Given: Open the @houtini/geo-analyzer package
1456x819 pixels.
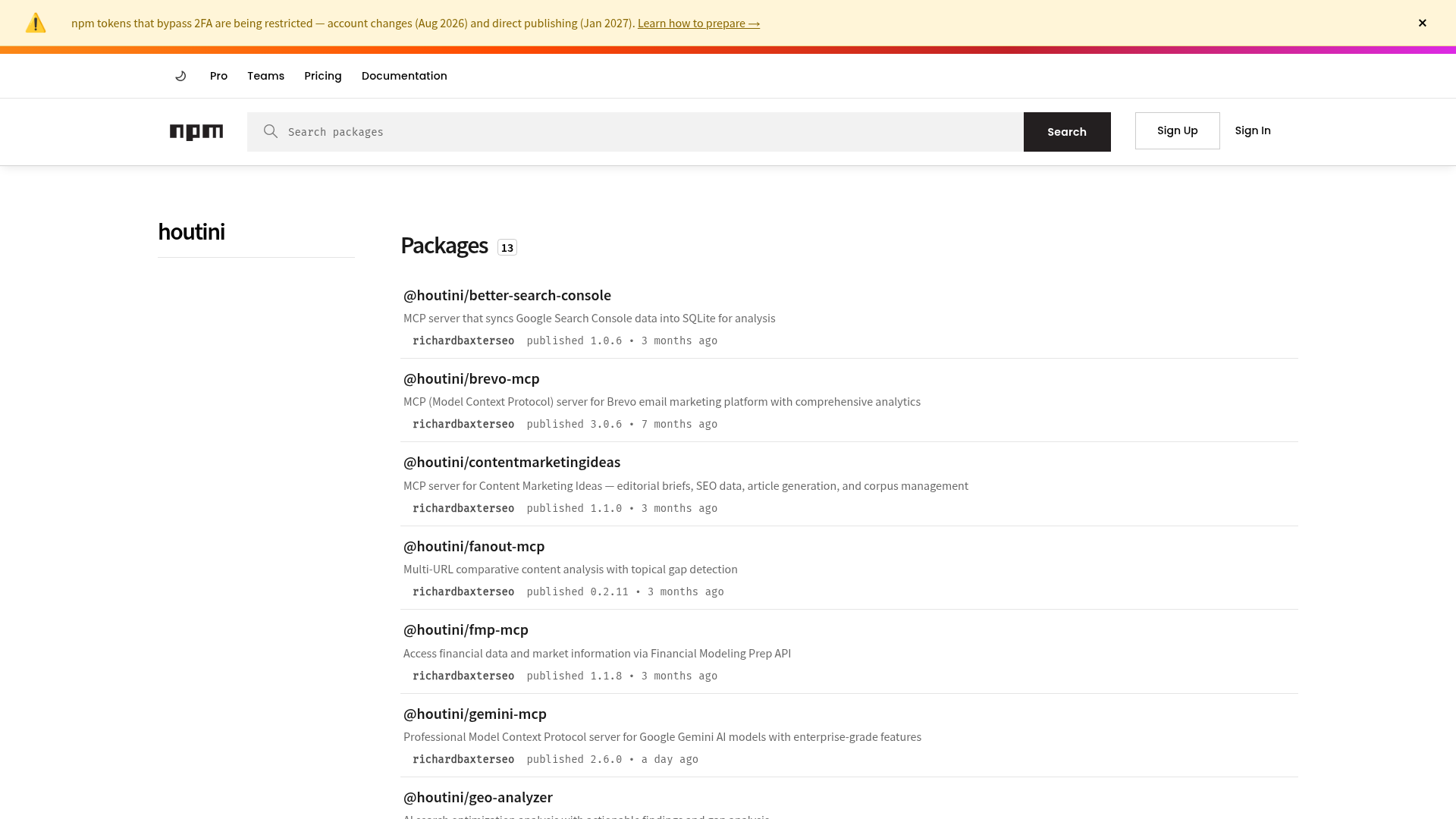Looking at the screenshot, I should [x=478, y=797].
